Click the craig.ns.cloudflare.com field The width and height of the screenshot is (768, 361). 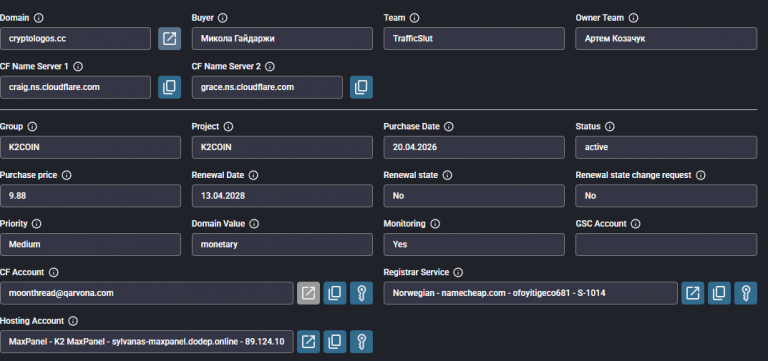pyautogui.click(x=75, y=87)
